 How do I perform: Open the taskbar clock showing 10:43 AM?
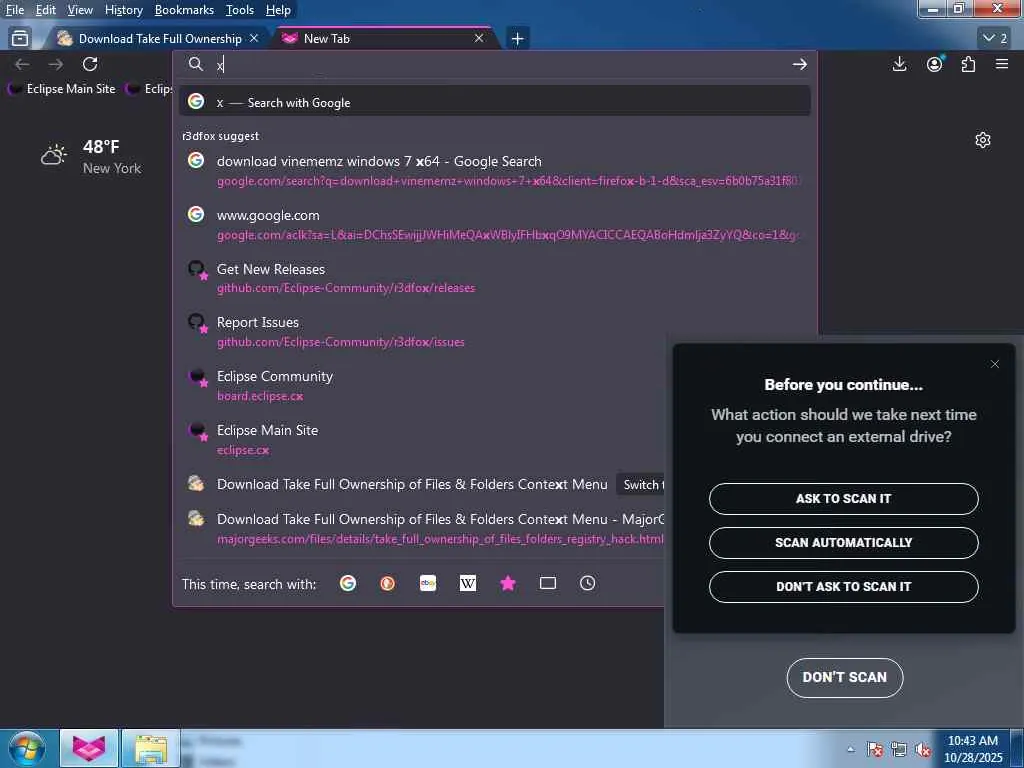973,749
